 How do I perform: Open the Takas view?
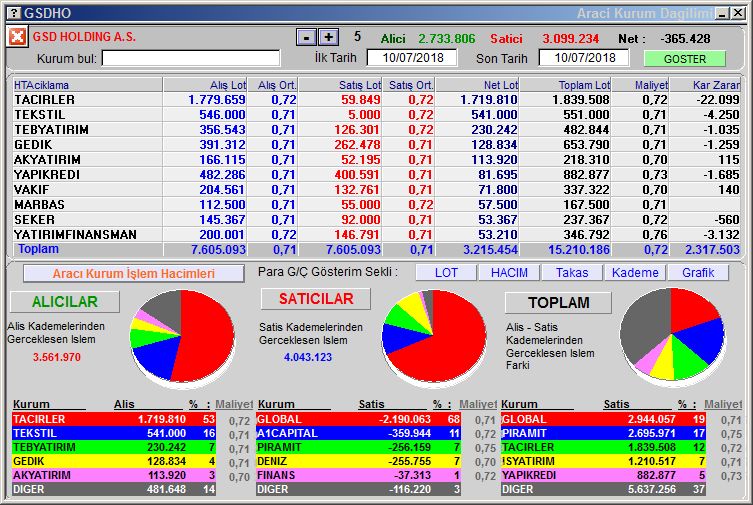tap(572, 273)
